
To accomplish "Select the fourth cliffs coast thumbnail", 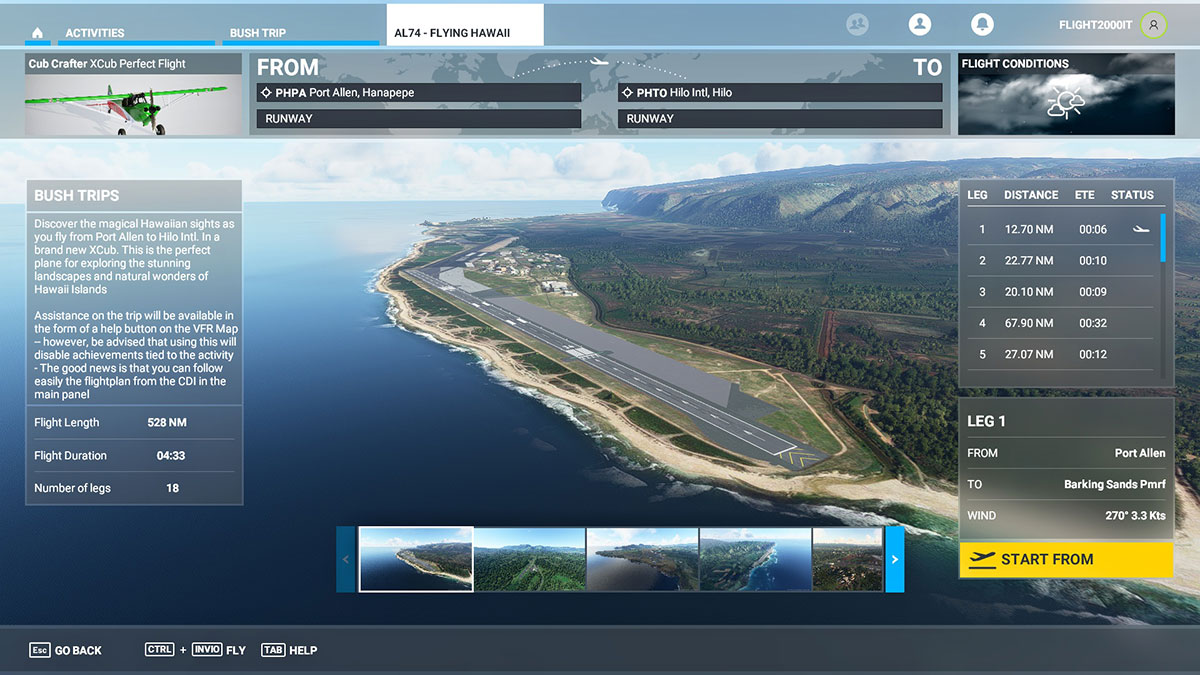I will click(755, 559).
